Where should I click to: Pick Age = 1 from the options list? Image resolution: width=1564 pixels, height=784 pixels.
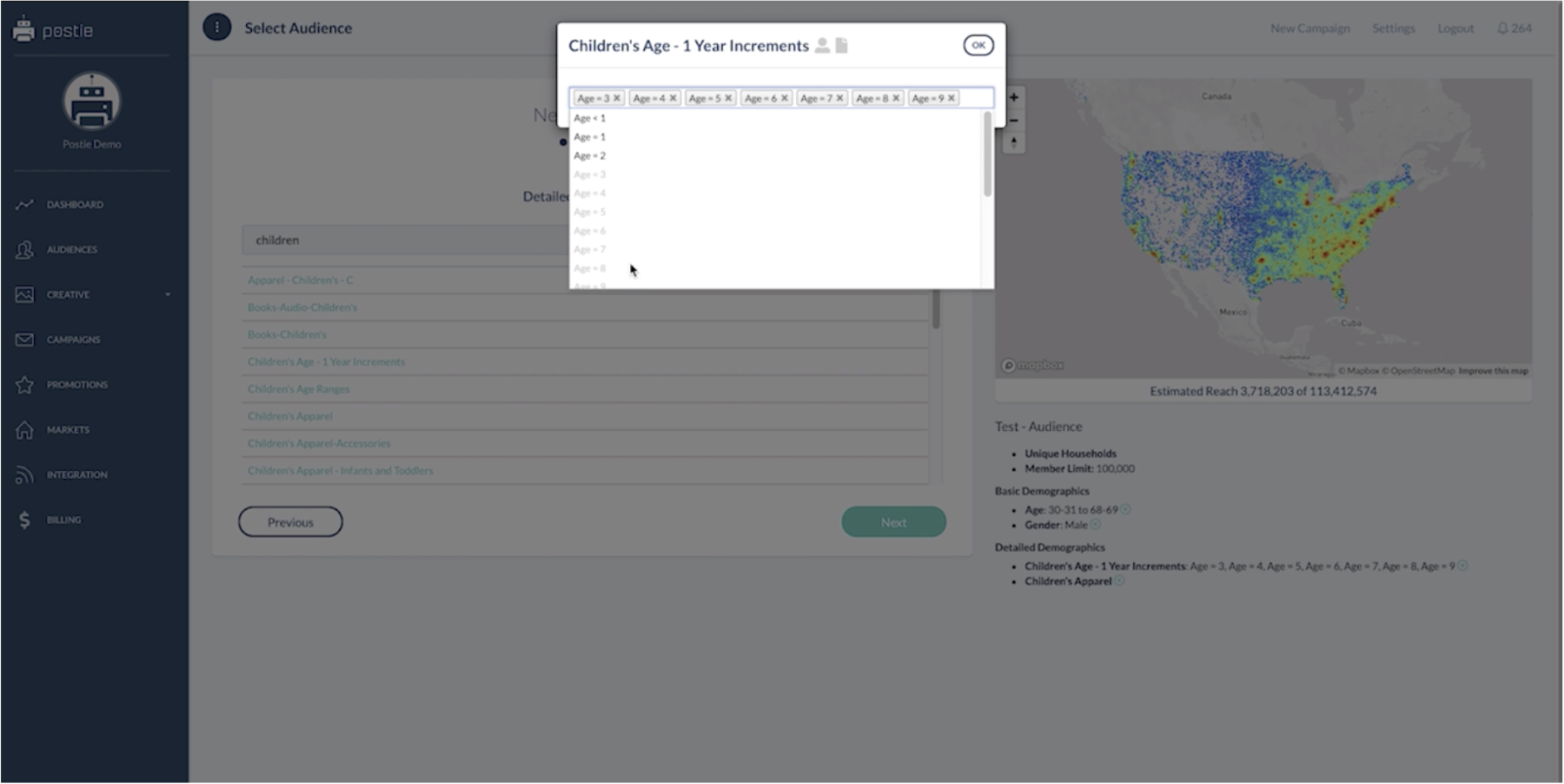pyautogui.click(x=590, y=137)
